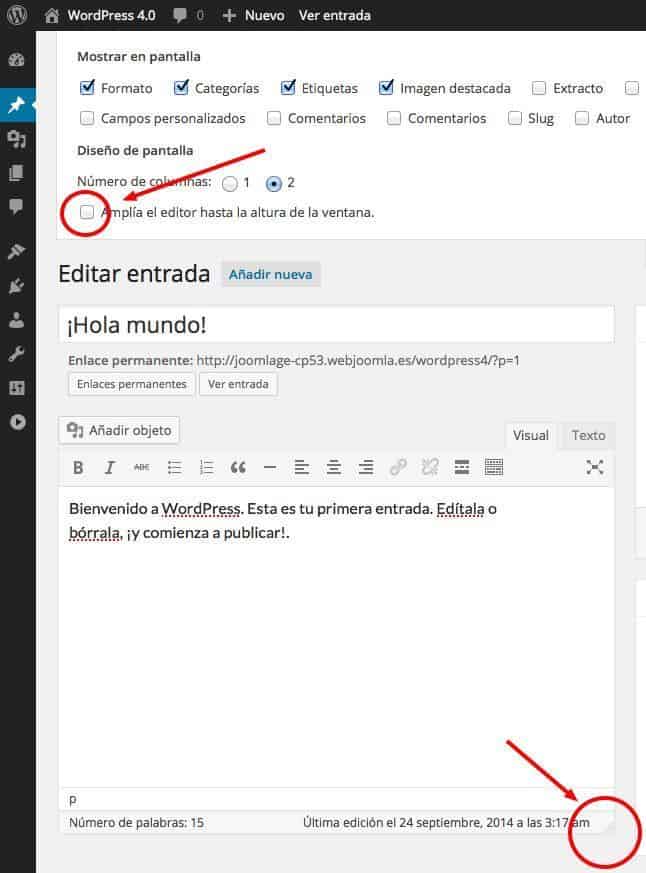646x873 pixels.
Task: Click the Añadir objeto media button
Action: (x=119, y=430)
